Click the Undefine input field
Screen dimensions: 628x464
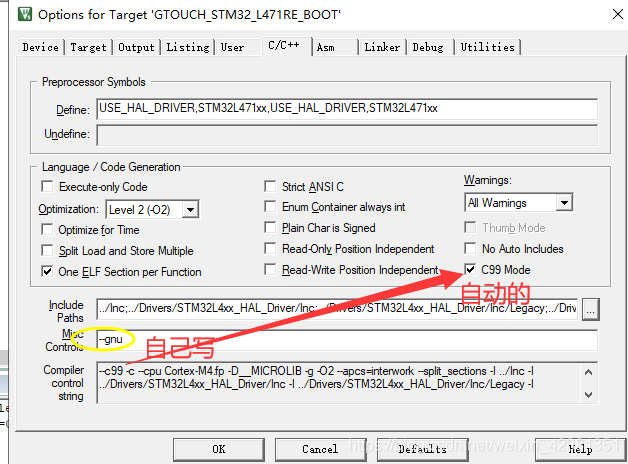pos(347,135)
